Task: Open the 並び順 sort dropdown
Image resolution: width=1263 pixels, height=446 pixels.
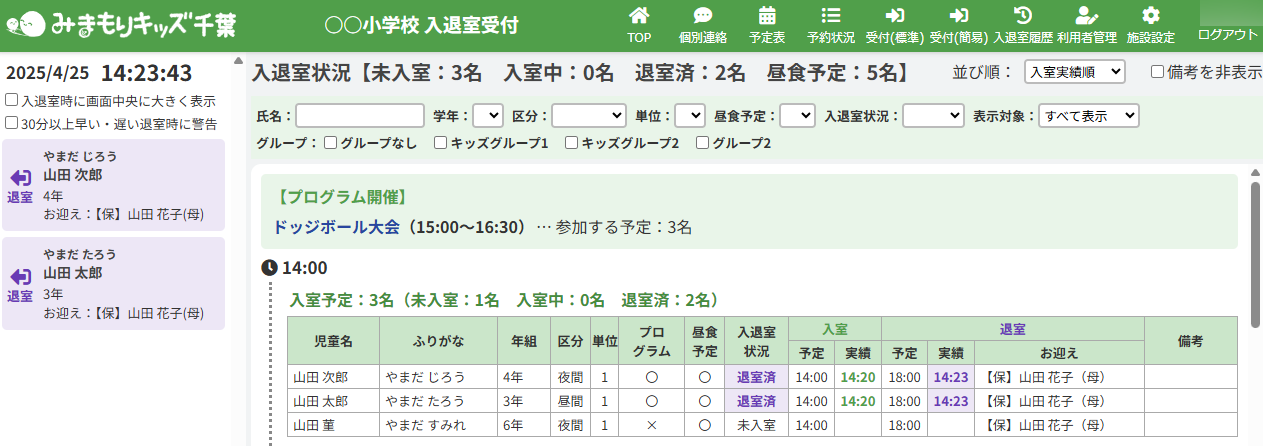Action: tap(1075, 72)
